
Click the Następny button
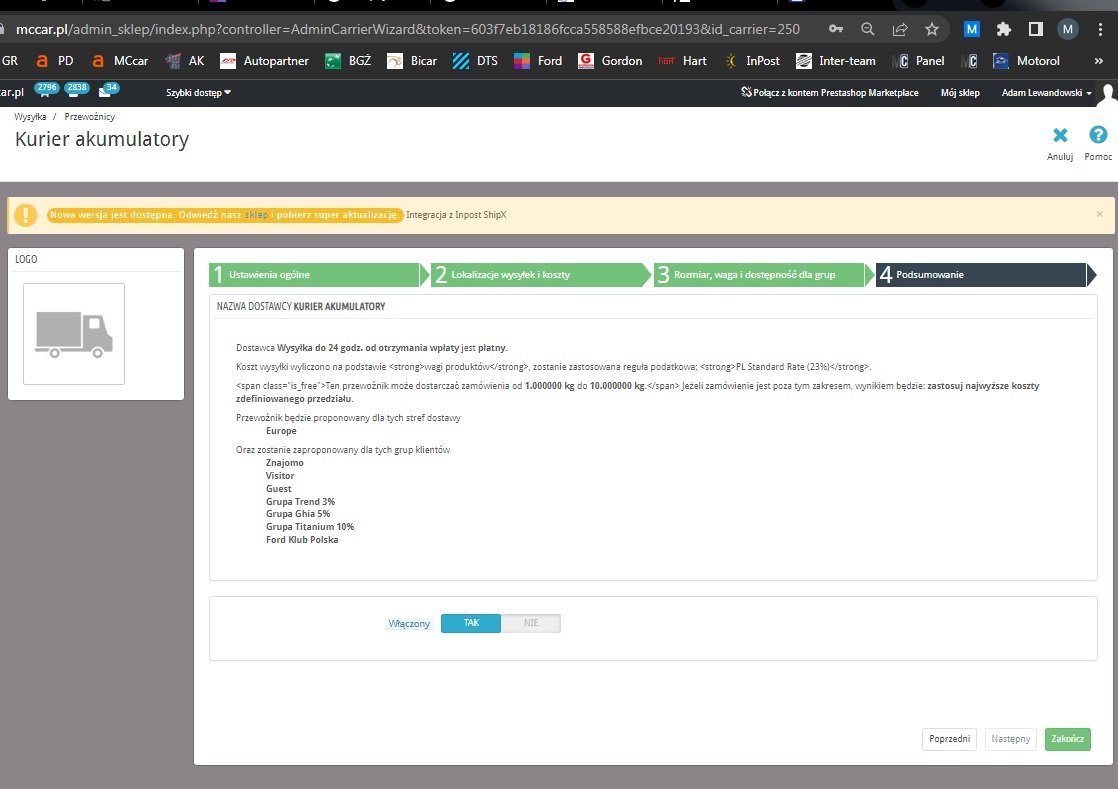1010,739
